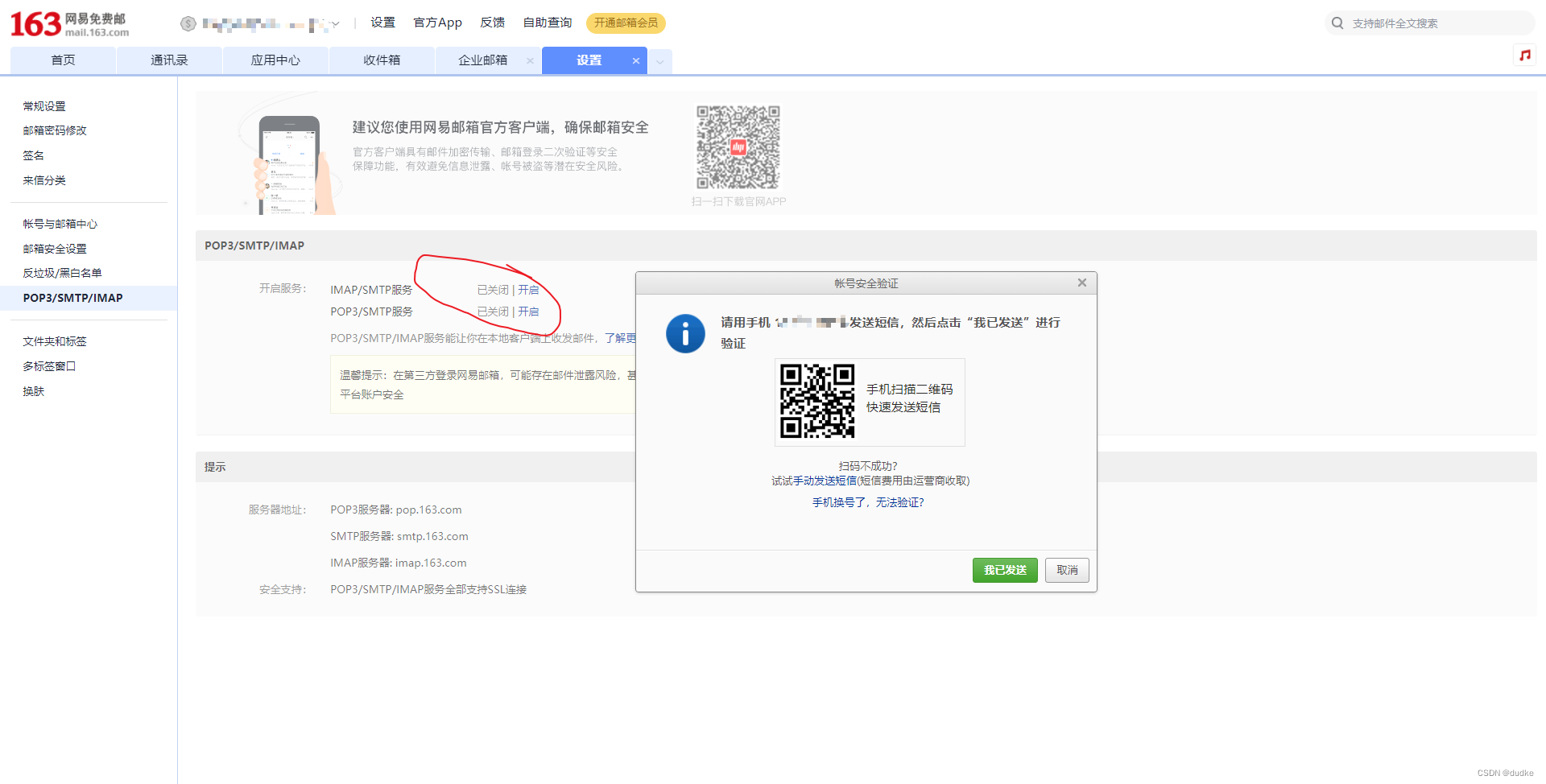The width and height of the screenshot is (1546, 784).
Task: Expand the account dropdown arrow
Action: pos(336,24)
